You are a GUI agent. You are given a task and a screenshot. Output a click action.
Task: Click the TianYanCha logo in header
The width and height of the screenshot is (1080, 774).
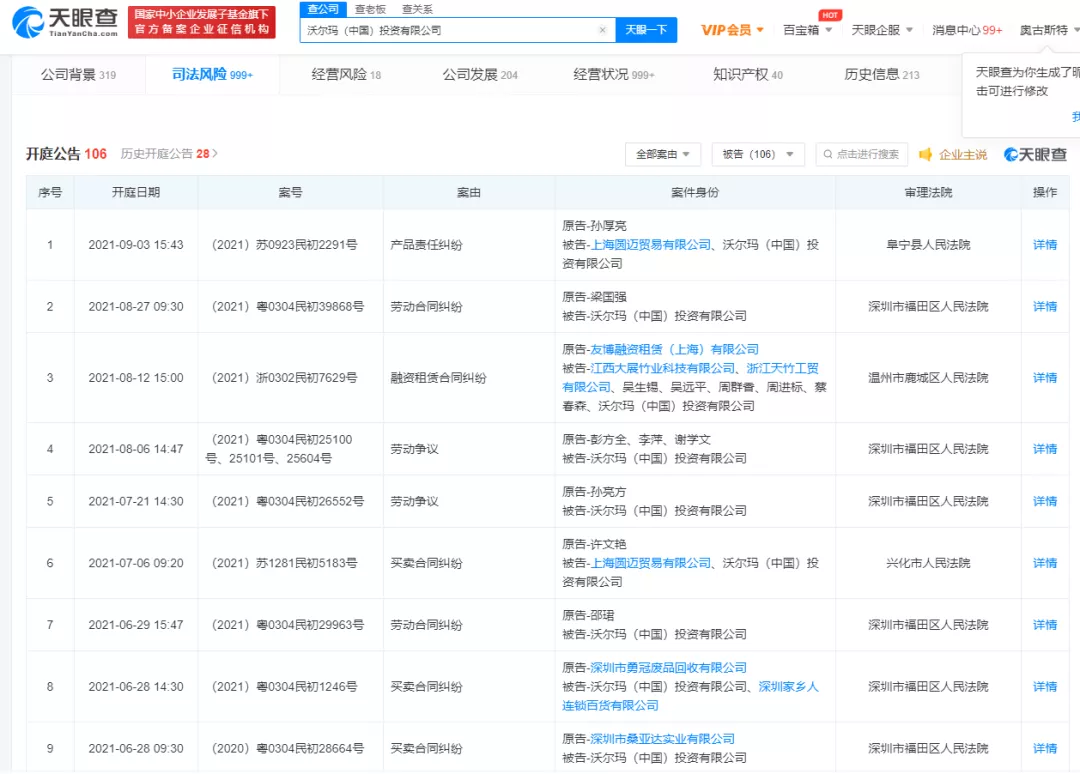click(66, 21)
